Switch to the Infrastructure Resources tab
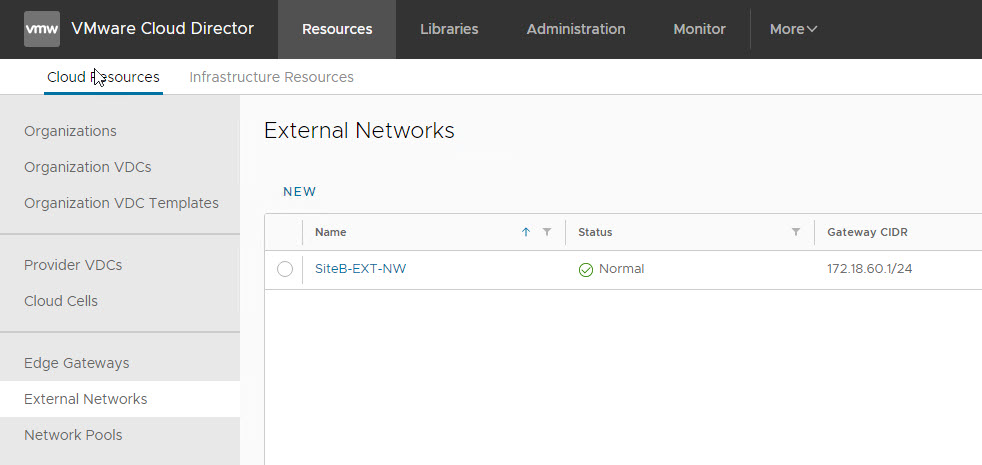Screen dimensions: 982x465 point(271,77)
